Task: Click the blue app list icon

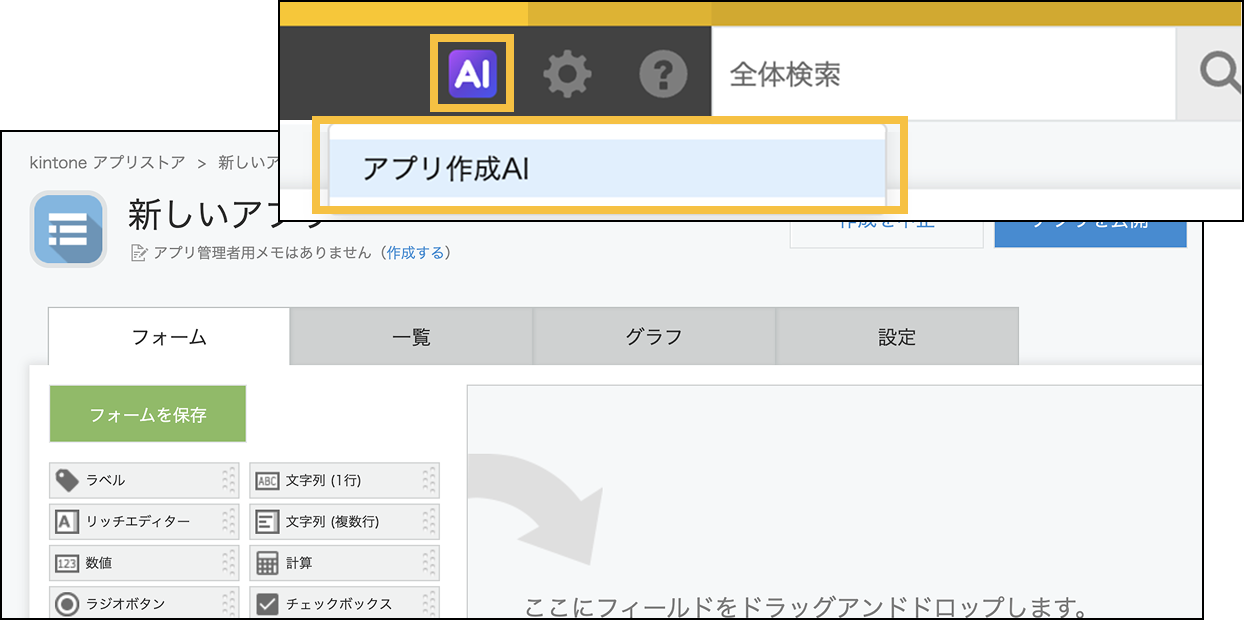Action: coord(68,229)
